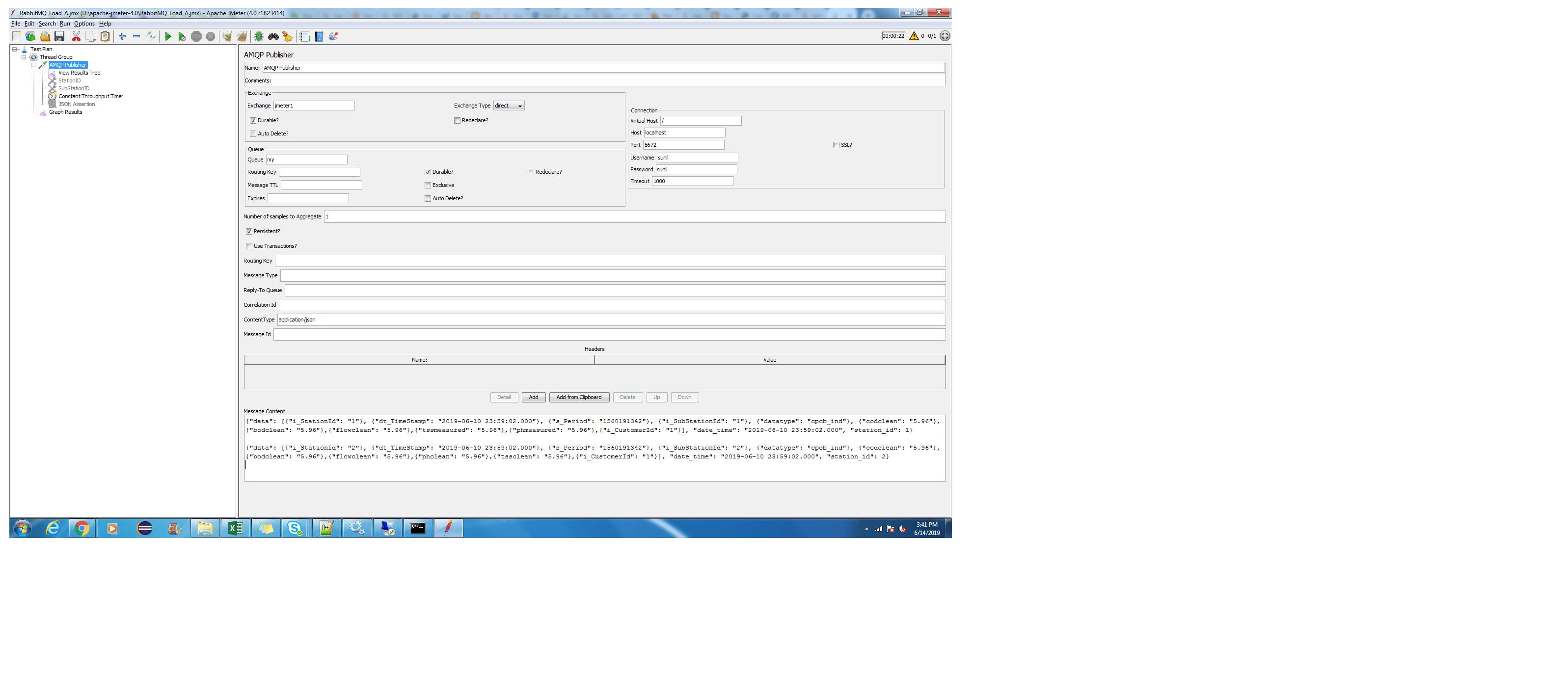Click the Clear results broom icon
The width and height of the screenshot is (1568, 694).
pos(227,36)
